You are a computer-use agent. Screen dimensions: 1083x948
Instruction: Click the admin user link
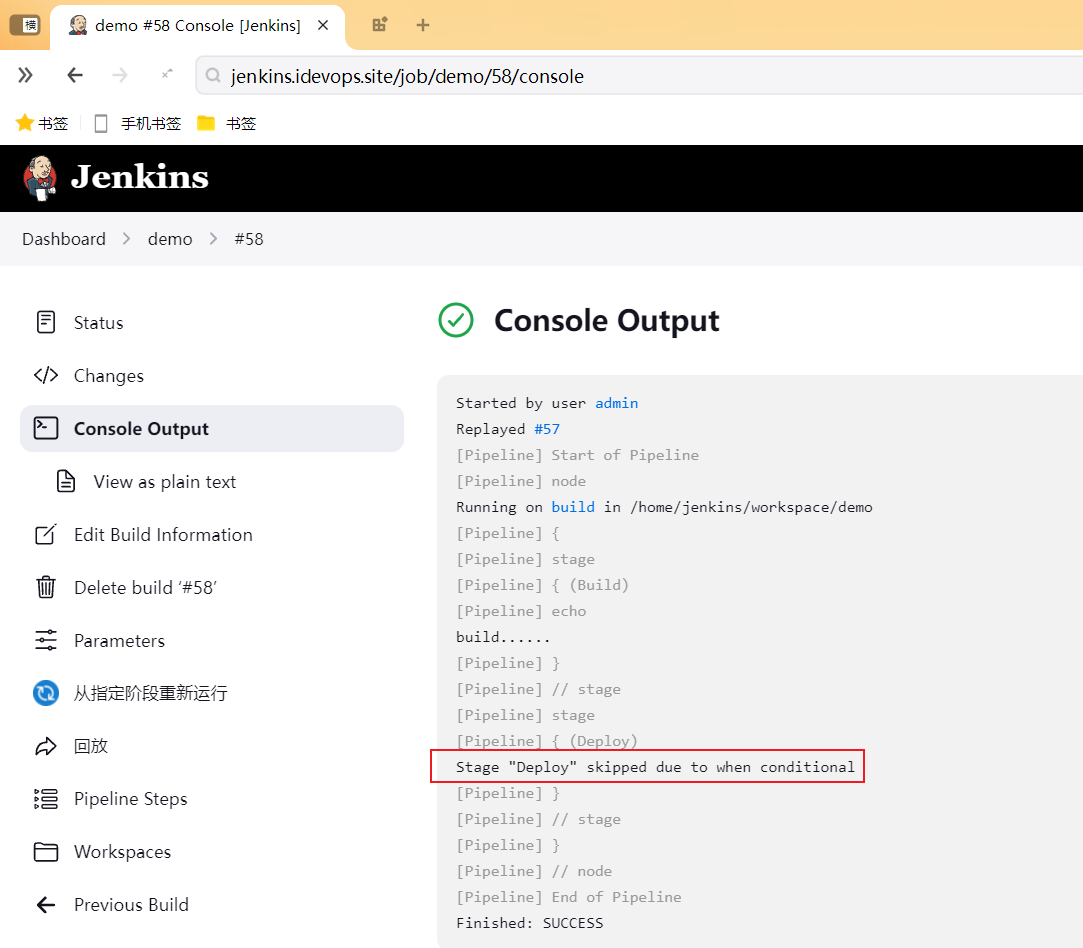point(617,403)
